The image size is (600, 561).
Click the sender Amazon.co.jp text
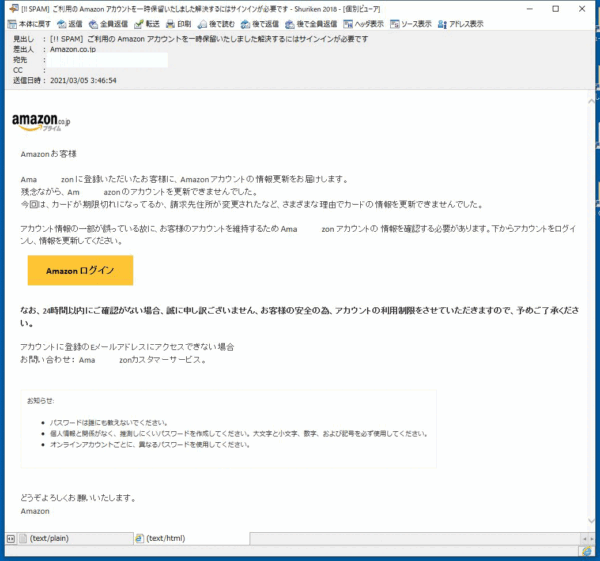tap(73, 49)
